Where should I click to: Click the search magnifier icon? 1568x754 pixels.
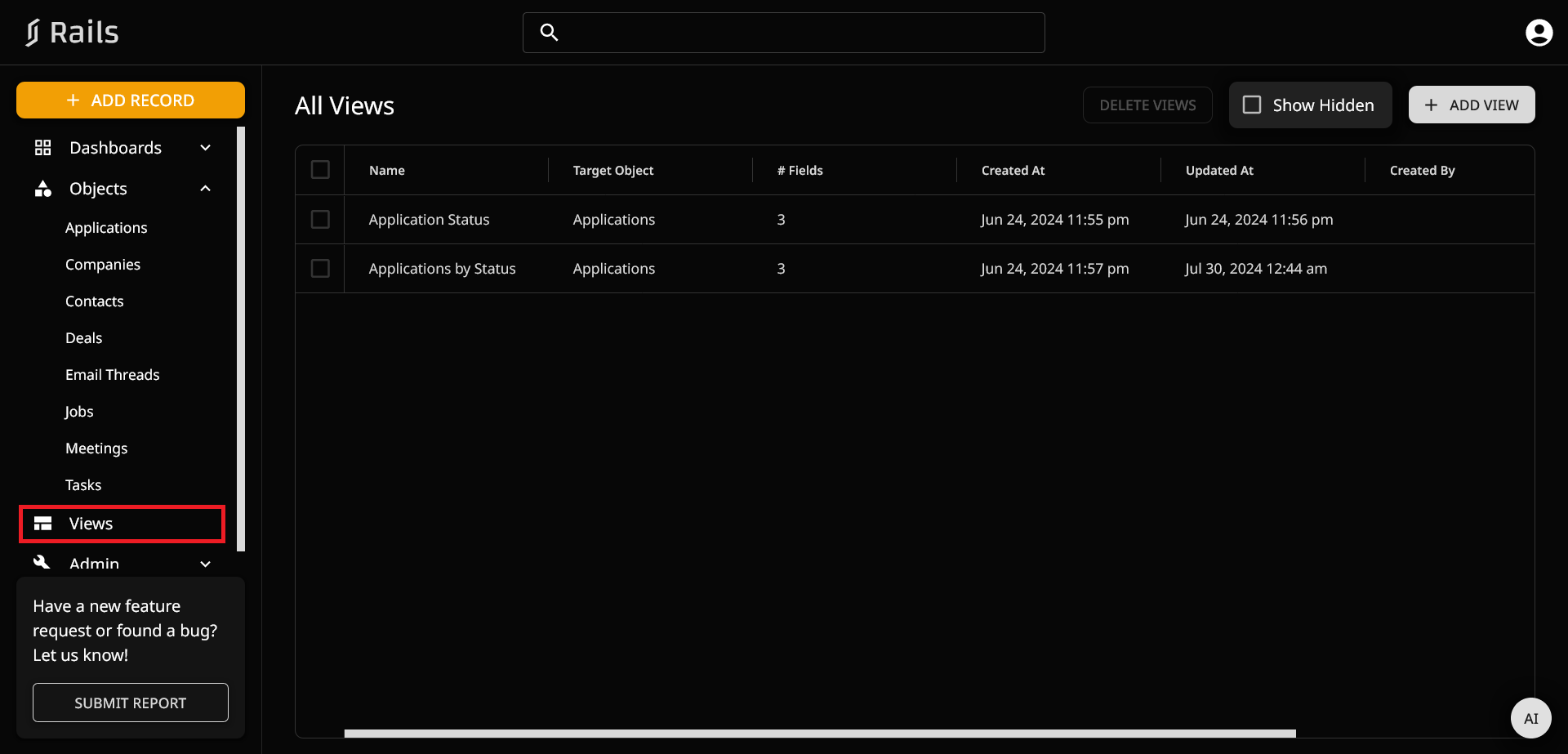click(549, 33)
